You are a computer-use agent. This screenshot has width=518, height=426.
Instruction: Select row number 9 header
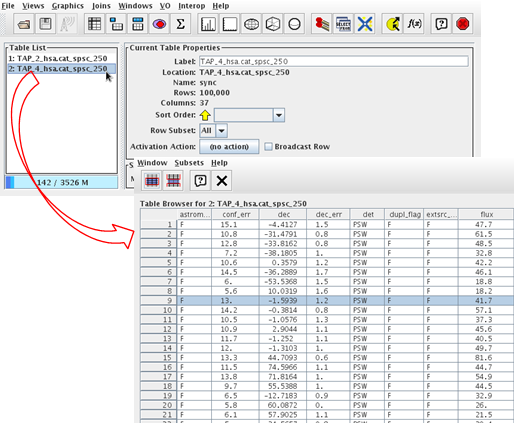[158, 301]
